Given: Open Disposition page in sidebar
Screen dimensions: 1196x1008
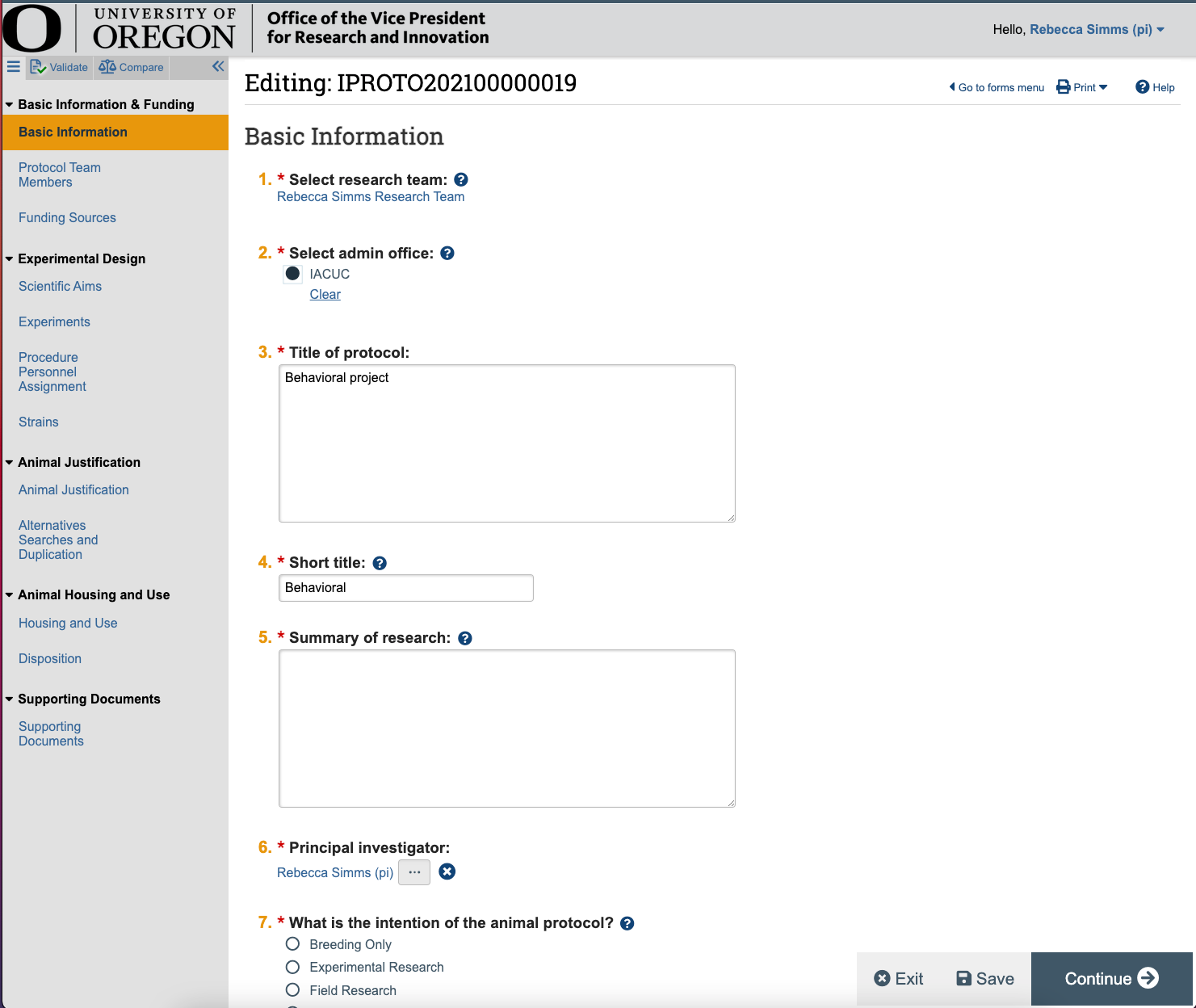Looking at the screenshot, I should pyautogui.click(x=50, y=659).
